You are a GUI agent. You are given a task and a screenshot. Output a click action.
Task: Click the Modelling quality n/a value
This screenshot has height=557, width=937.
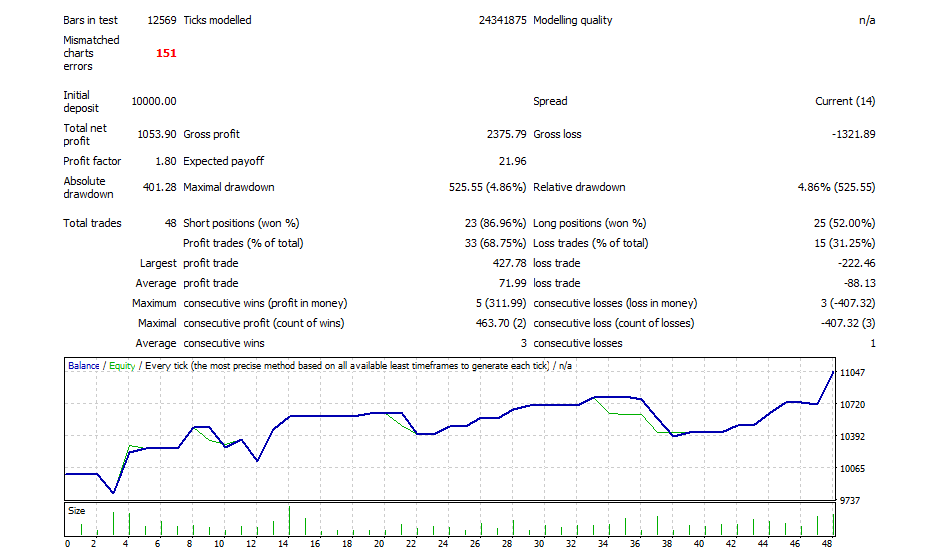(x=866, y=20)
